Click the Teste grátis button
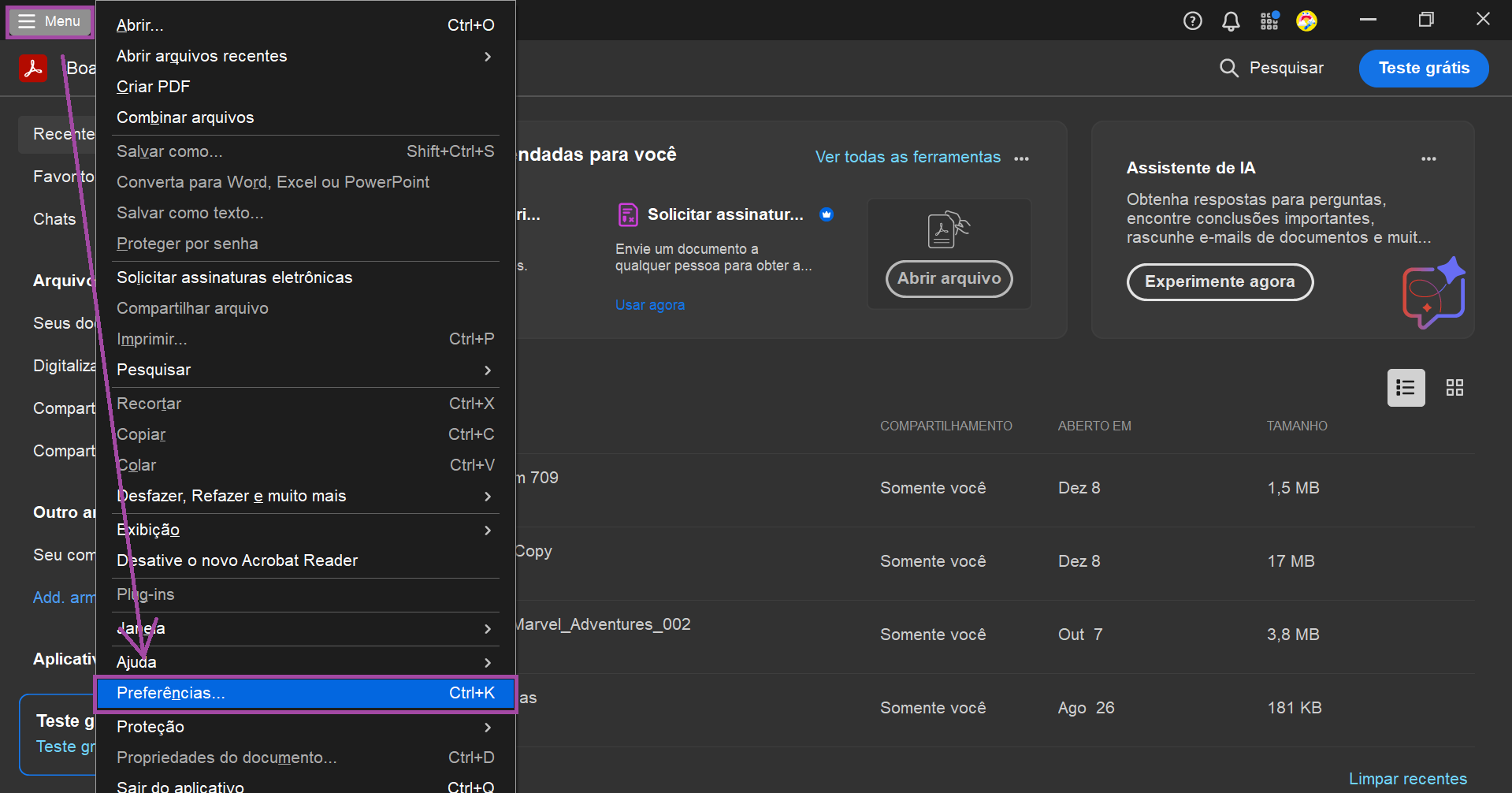Screen dimensions: 1512x793 (x=1424, y=69)
